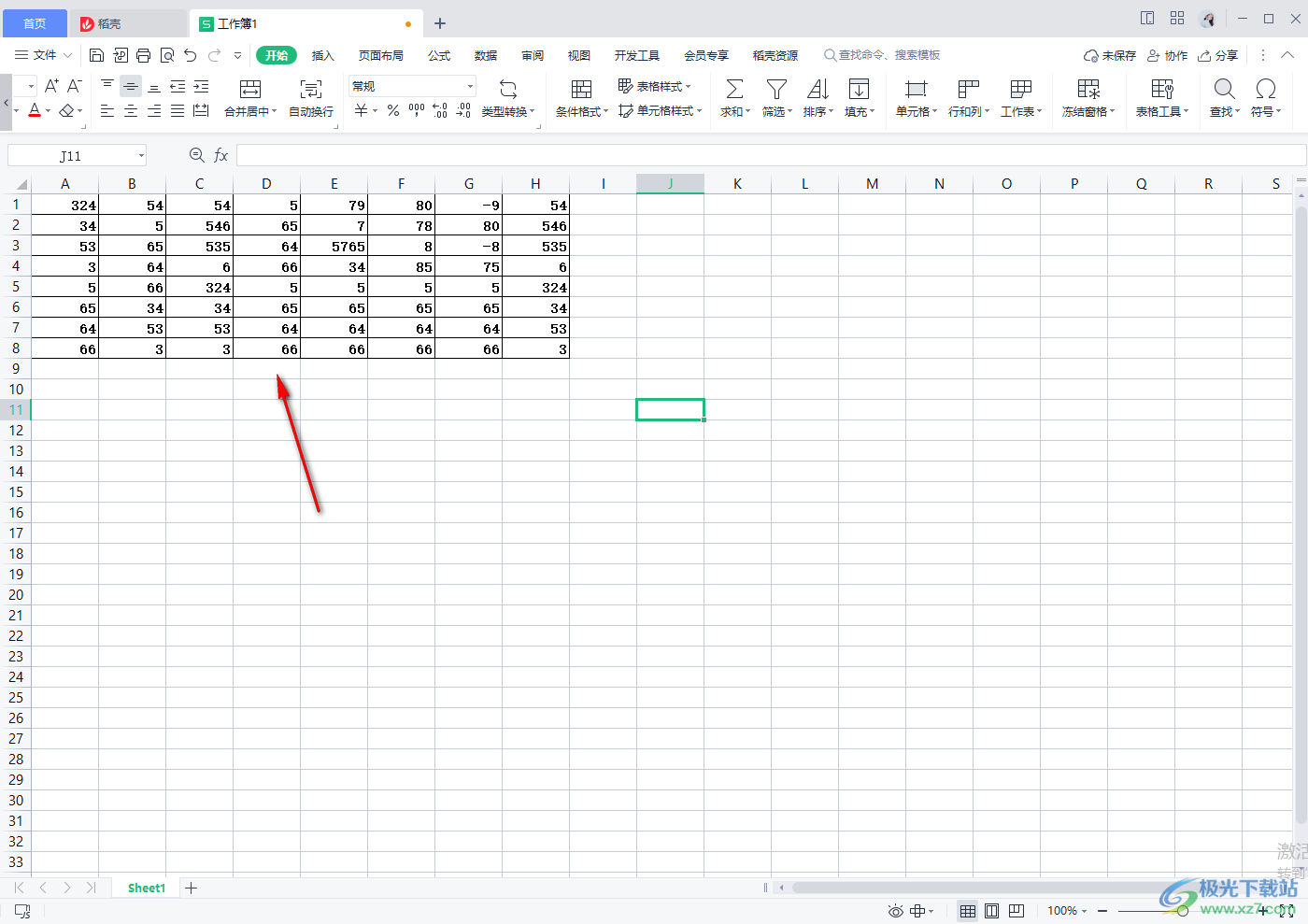The image size is (1308, 924).
Task: Click the Merge and Center (合并居中) icon
Action: click(x=250, y=89)
